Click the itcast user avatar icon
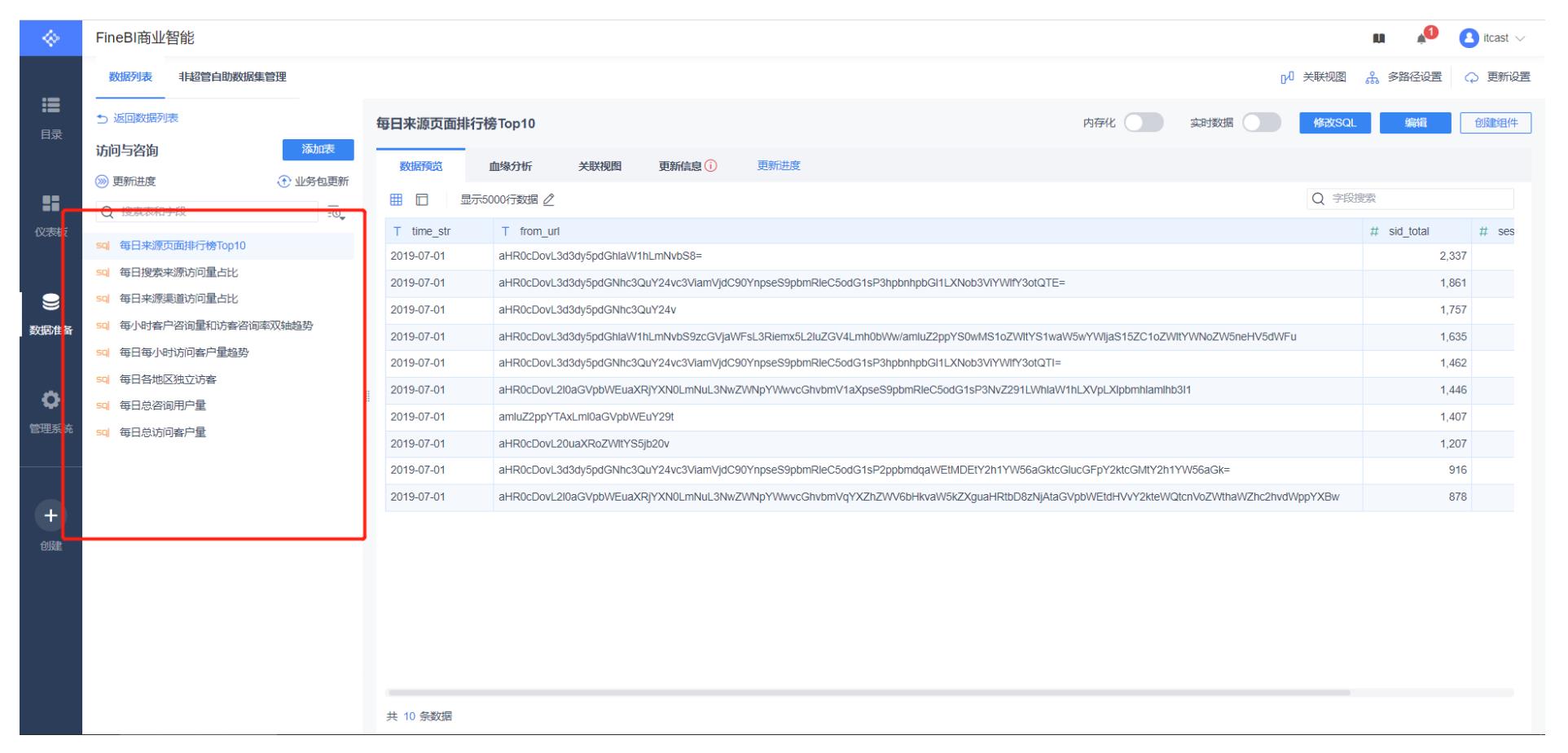This screenshot has height=753, width=1568. (1469, 38)
